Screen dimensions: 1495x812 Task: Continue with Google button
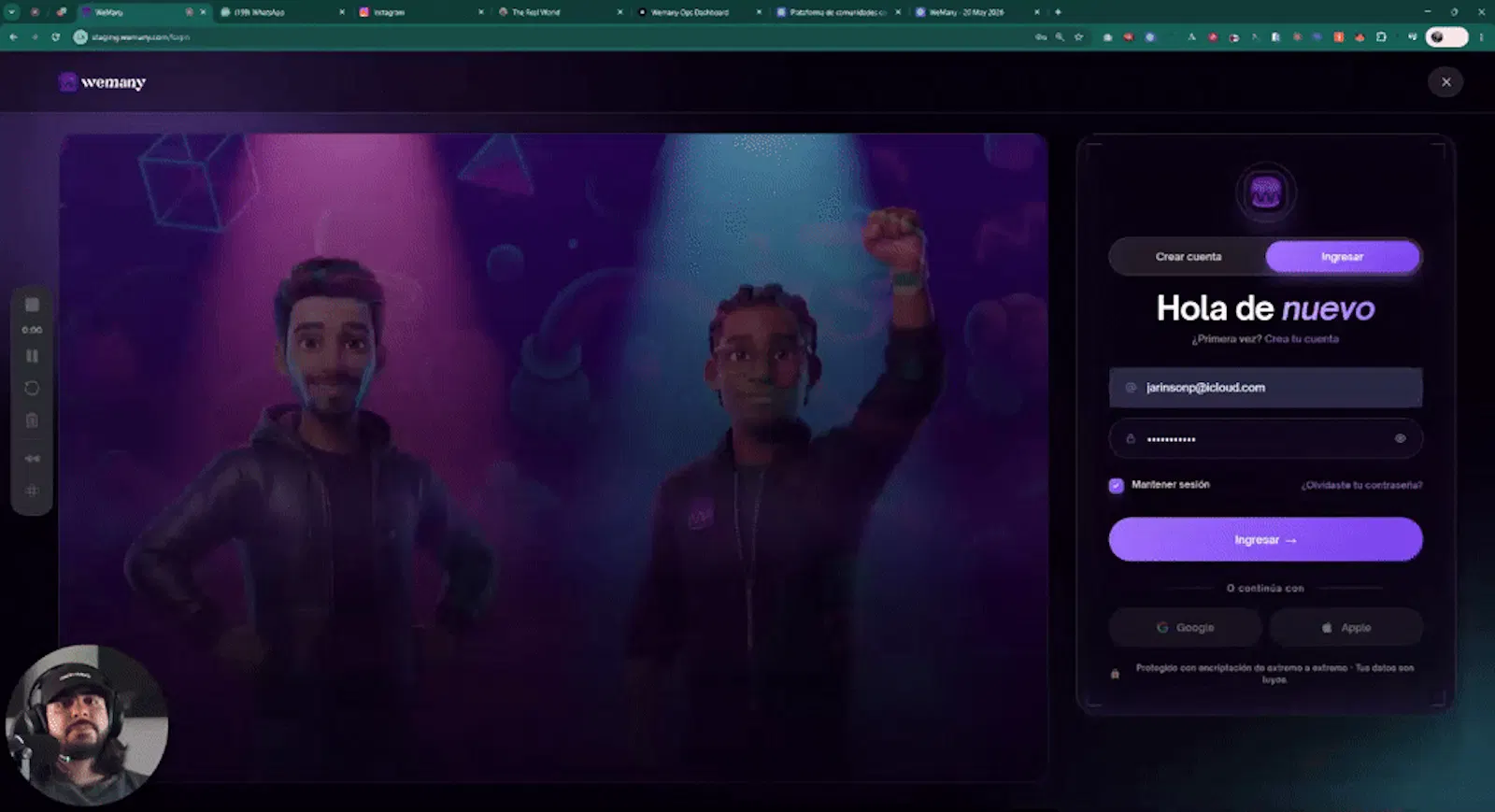(x=1185, y=628)
